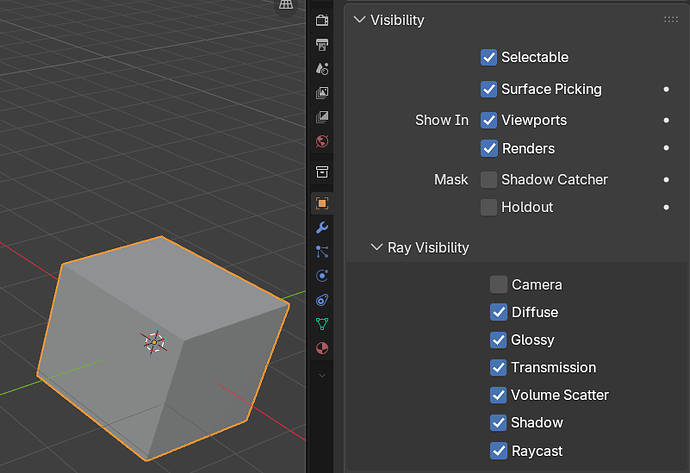Enable the Holdout checkbox
This screenshot has width=690, height=473.
(x=489, y=207)
